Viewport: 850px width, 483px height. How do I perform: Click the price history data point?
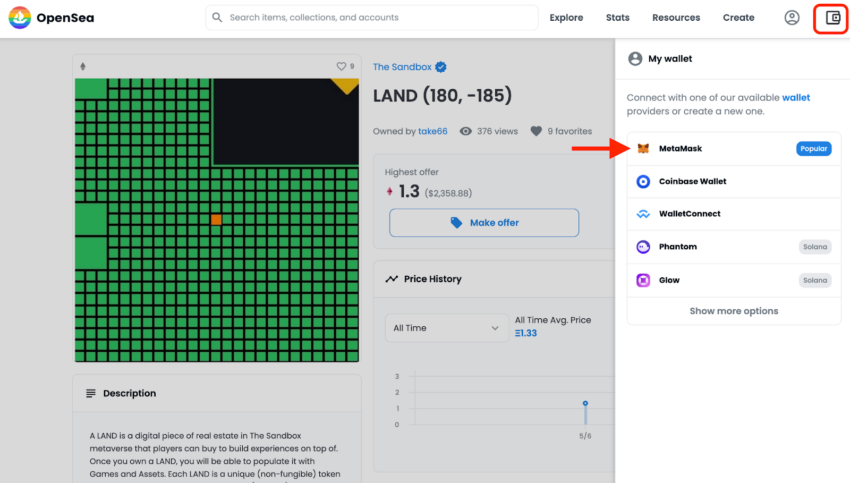(585, 403)
